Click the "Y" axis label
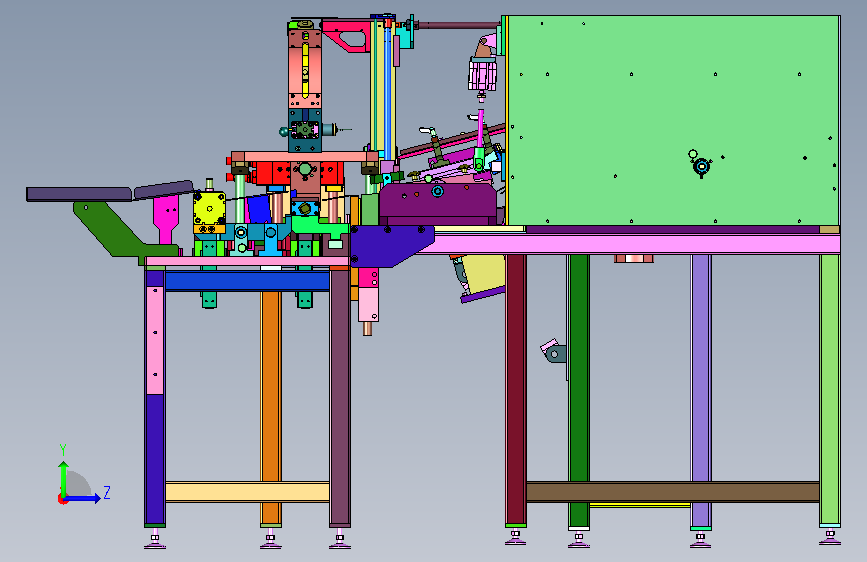This screenshot has width=867, height=562. pos(63,449)
